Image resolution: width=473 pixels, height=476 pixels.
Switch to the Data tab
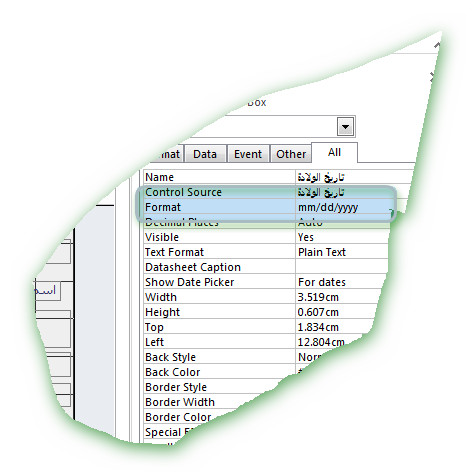[205, 154]
